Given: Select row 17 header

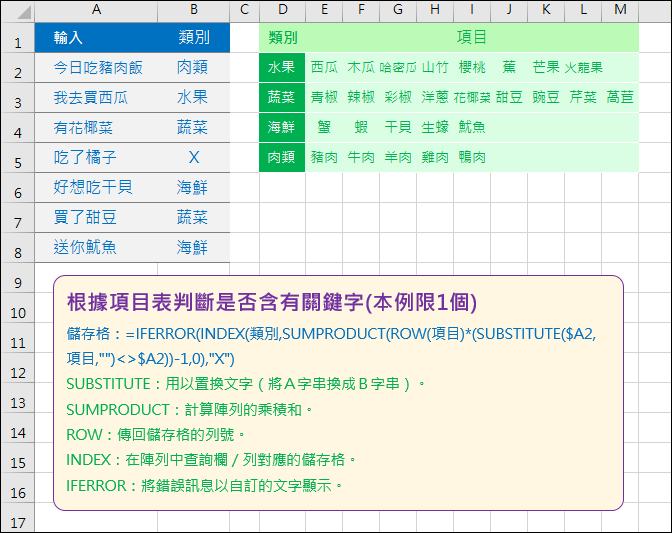Looking at the screenshot, I should [x=18, y=518].
